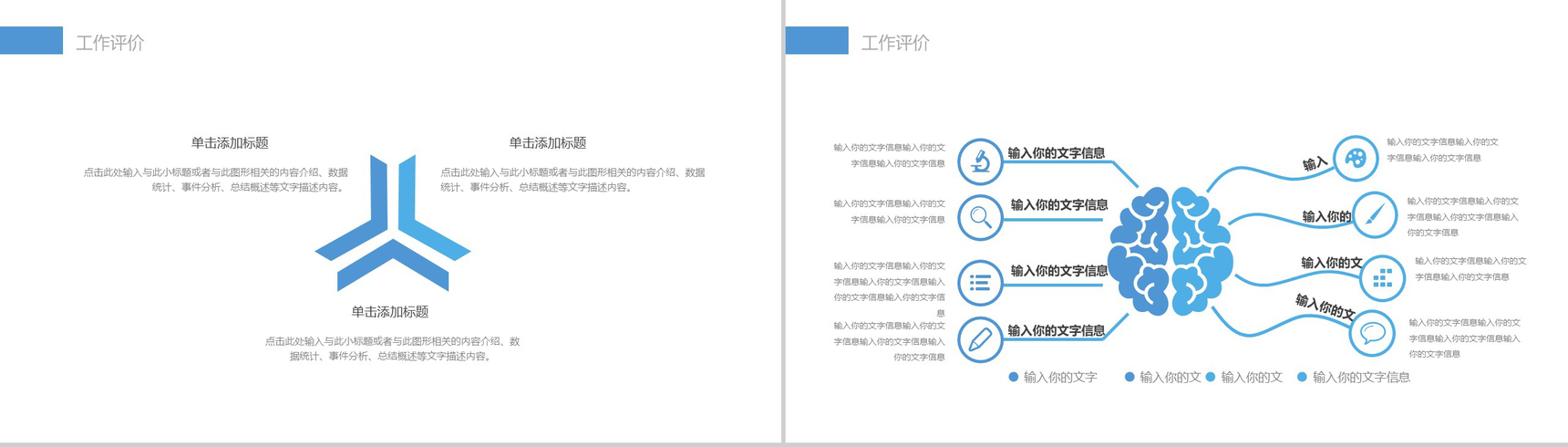Image resolution: width=1568 pixels, height=447 pixels.
Task: Click the paintbrush icon circle
Action: click(x=1375, y=215)
